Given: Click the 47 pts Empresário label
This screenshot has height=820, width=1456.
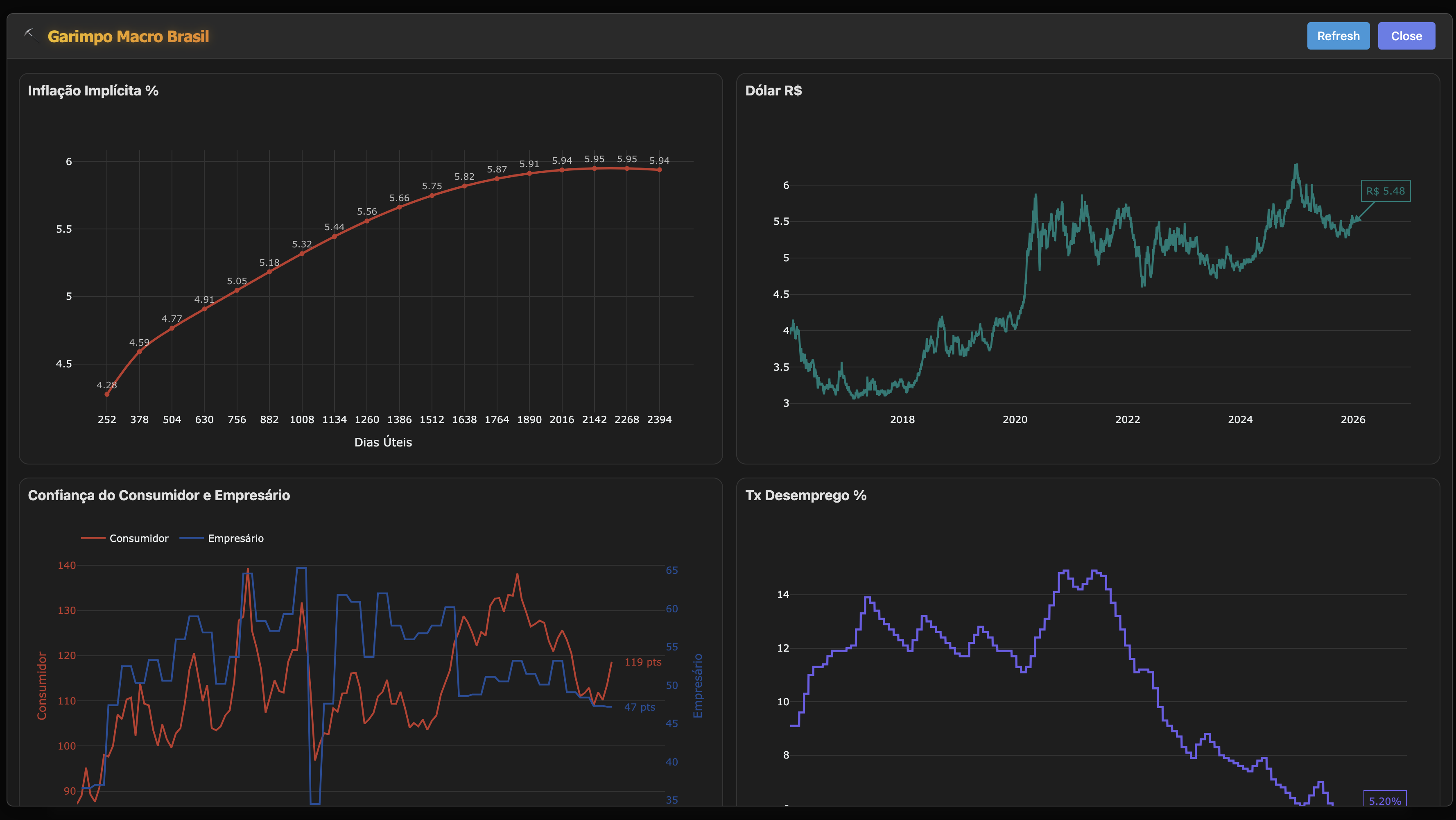Looking at the screenshot, I should (639, 707).
